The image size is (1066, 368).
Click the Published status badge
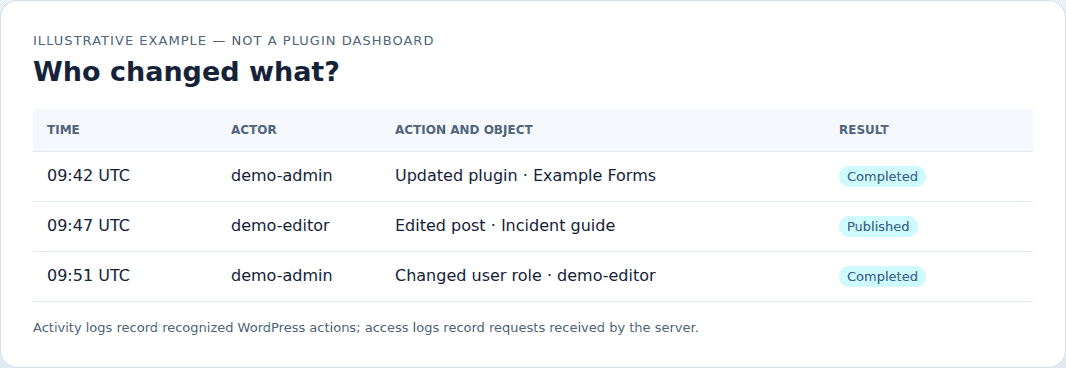[878, 227]
